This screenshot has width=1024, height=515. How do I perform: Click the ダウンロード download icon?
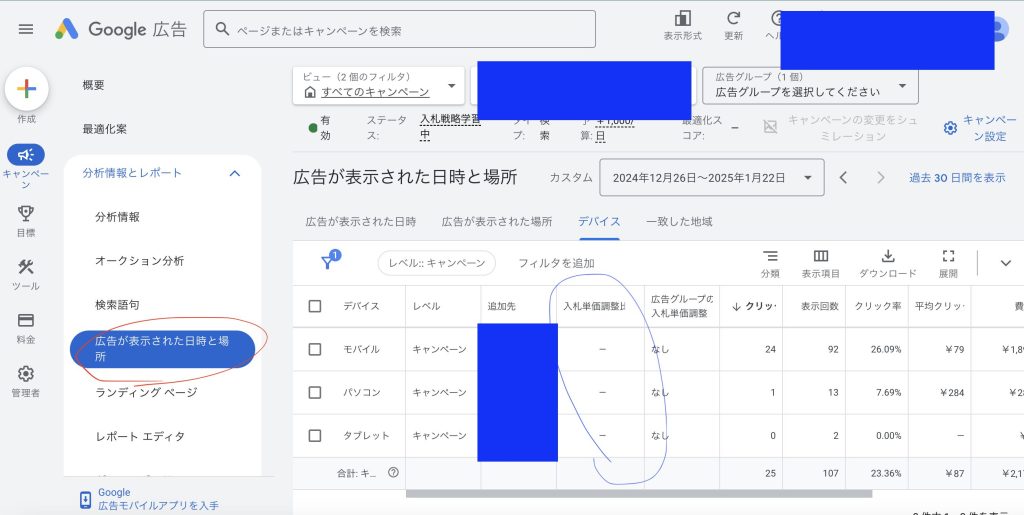887,257
